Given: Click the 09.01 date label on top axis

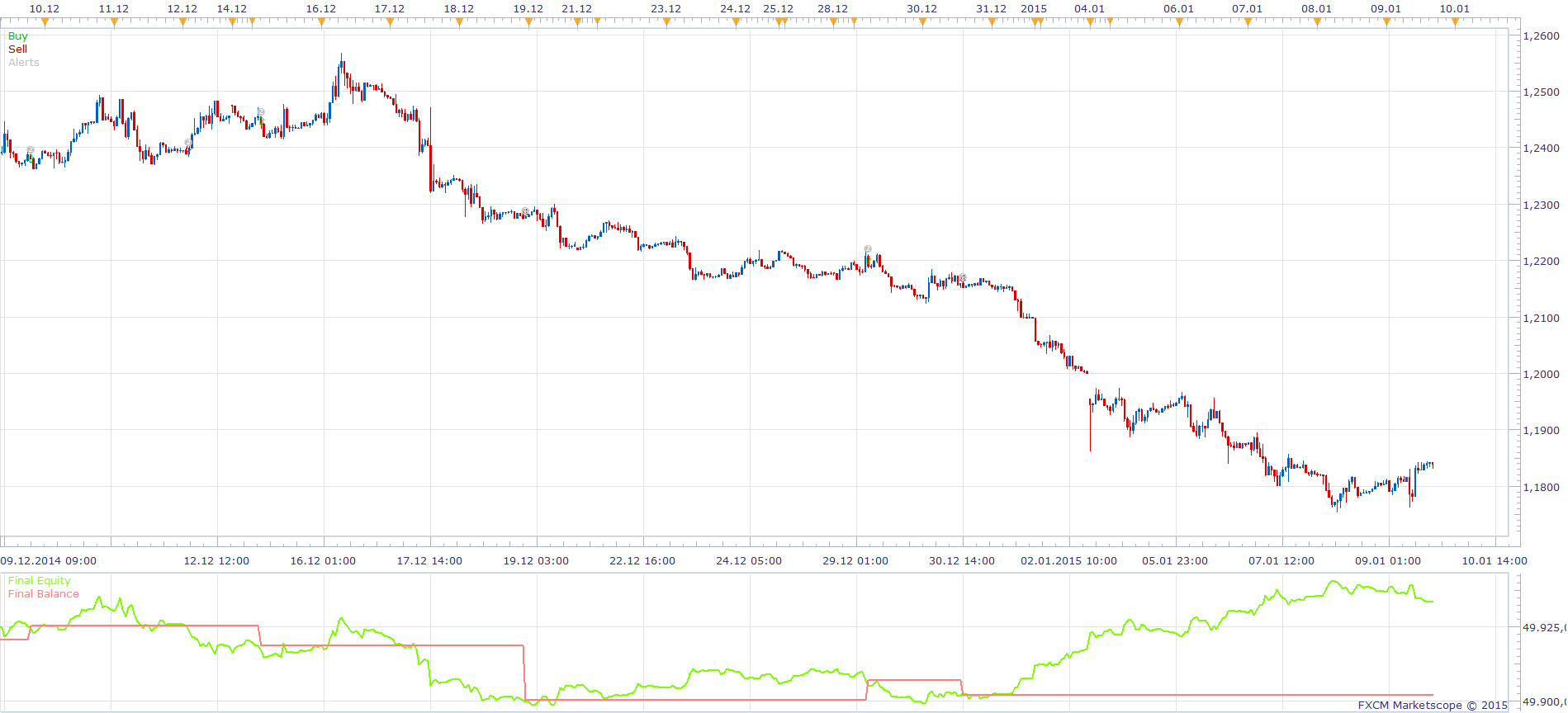Looking at the screenshot, I should click(x=1386, y=9).
